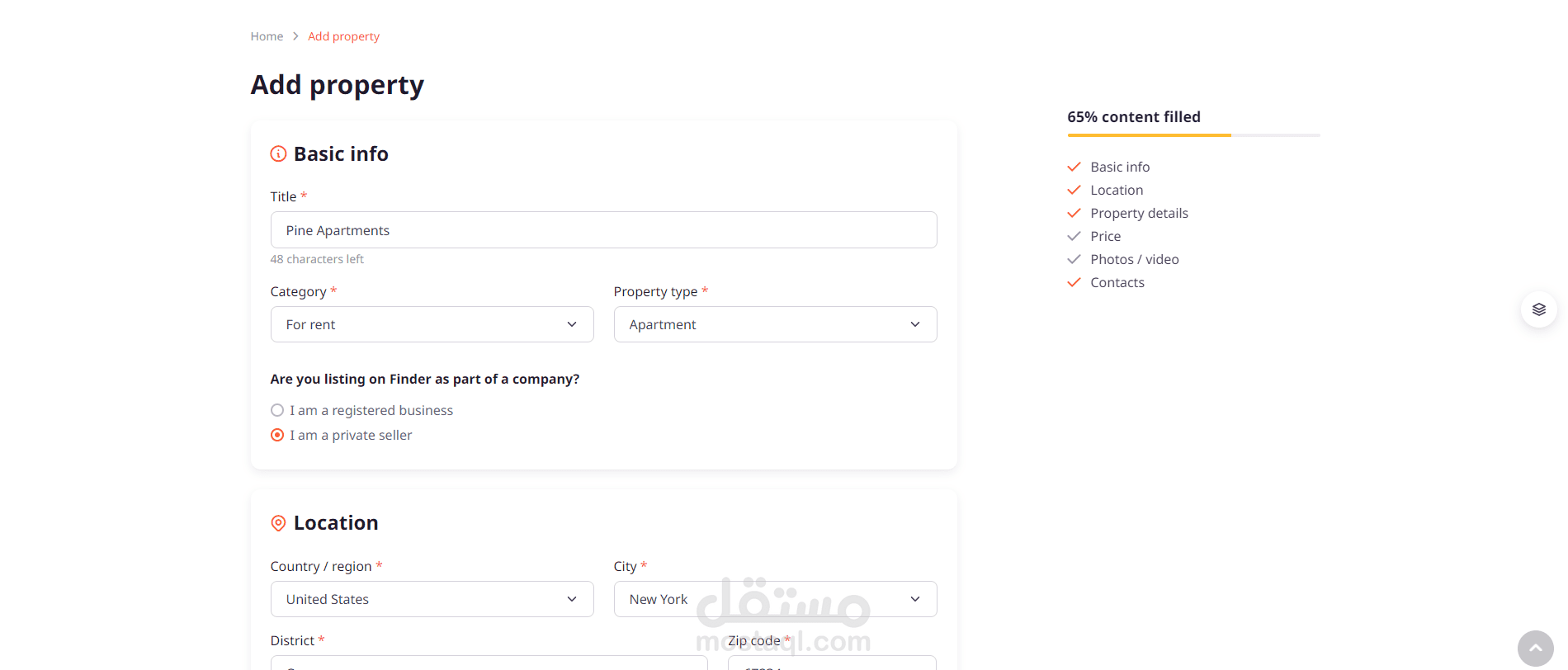
Task: Jump to Photos / video in progress list
Action: (1134, 259)
